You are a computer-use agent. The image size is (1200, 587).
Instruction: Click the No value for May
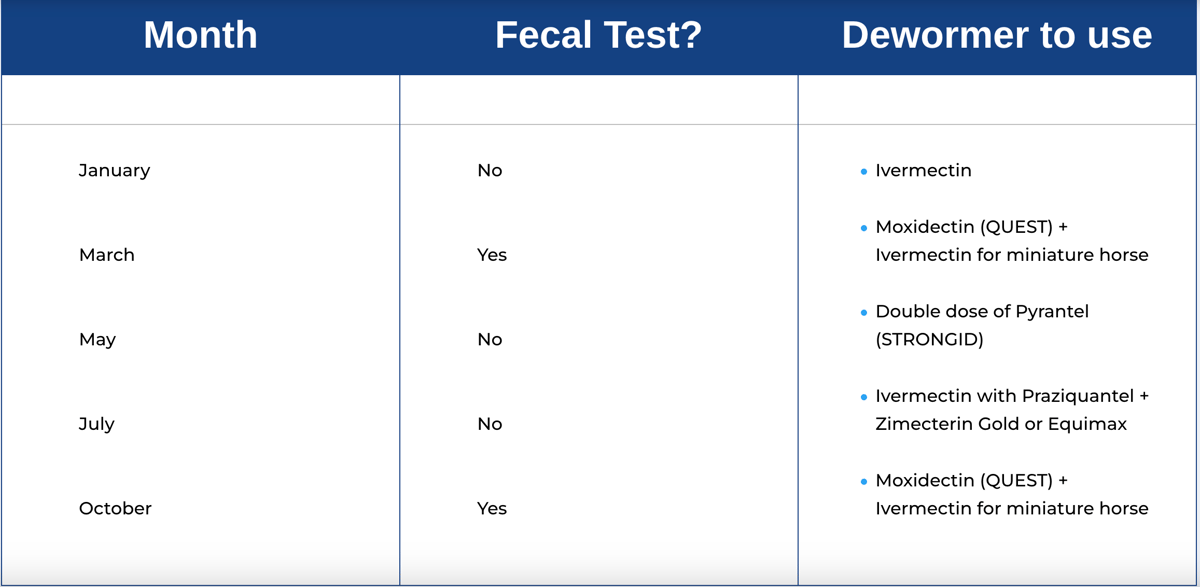490,340
